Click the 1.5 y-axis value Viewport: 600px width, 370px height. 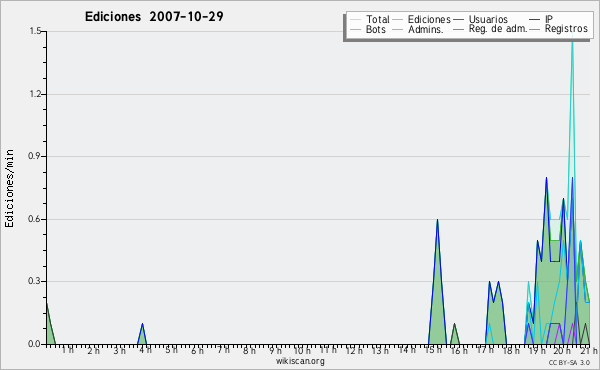[35, 31]
